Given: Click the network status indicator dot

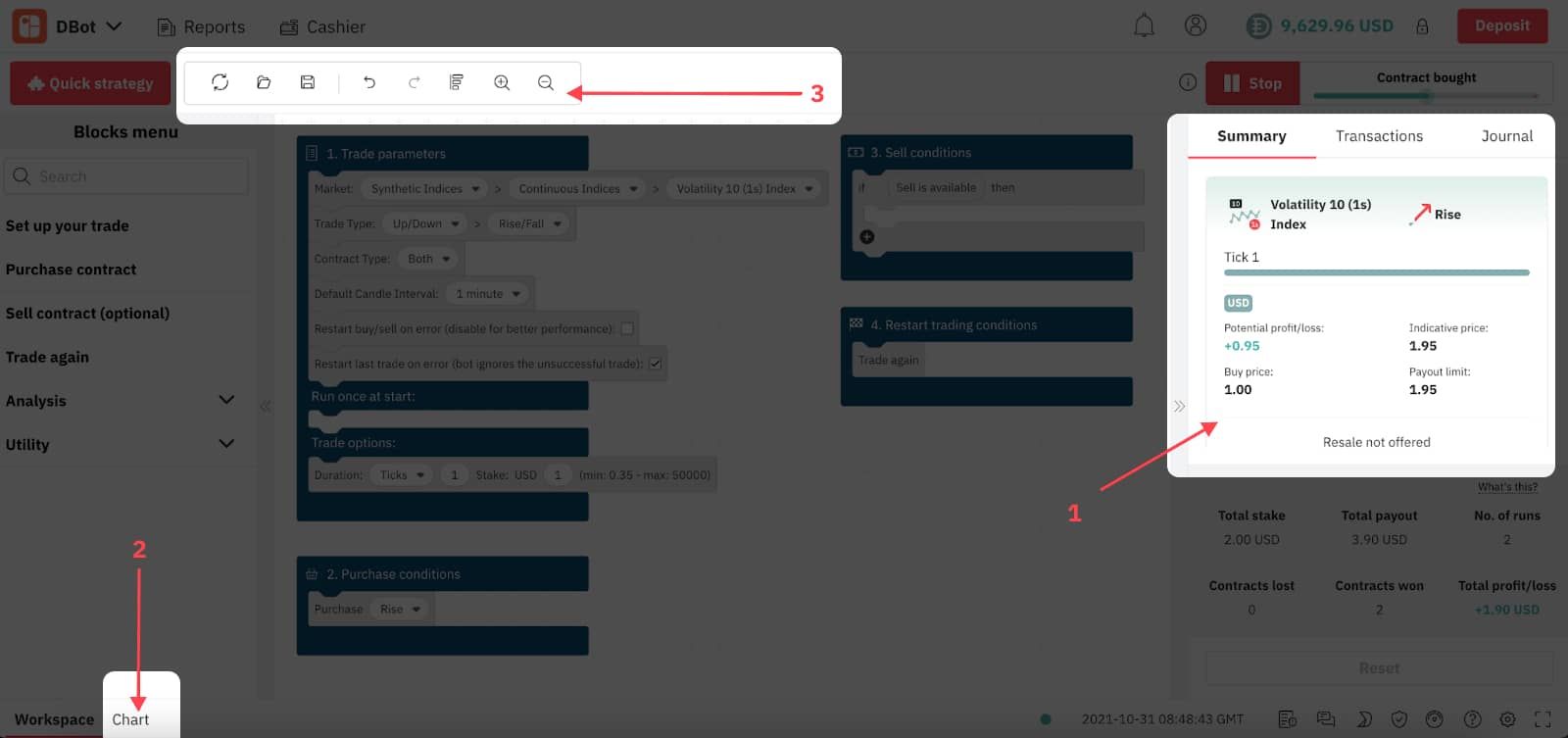Looking at the screenshot, I should [1046, 719].
